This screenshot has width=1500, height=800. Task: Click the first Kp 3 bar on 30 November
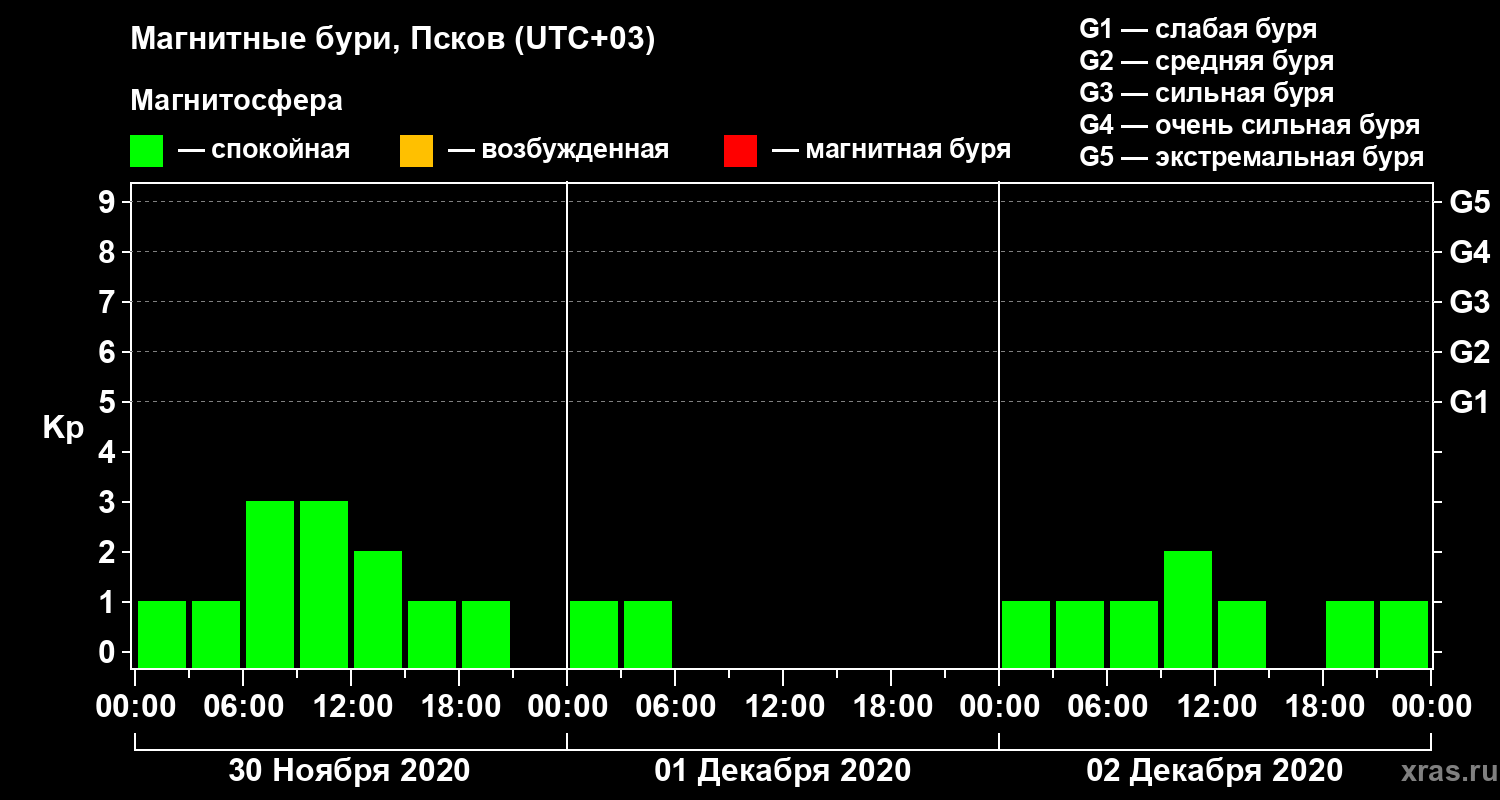[270, 584]
